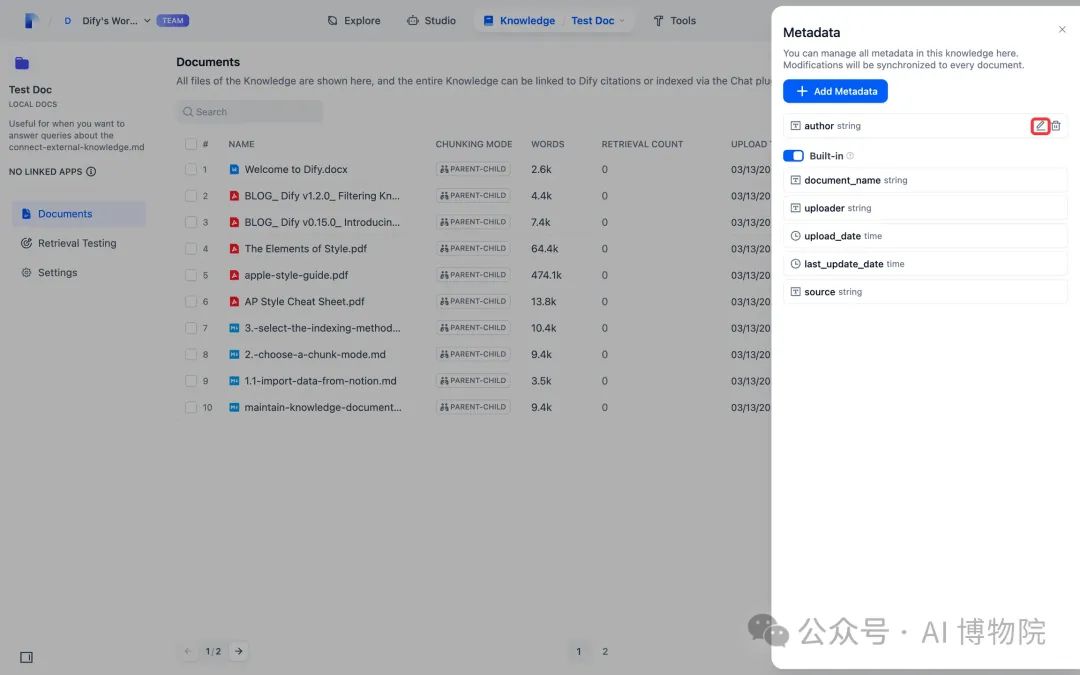Open 1.1-import-data-from-notion.md document

pos(320,381)
